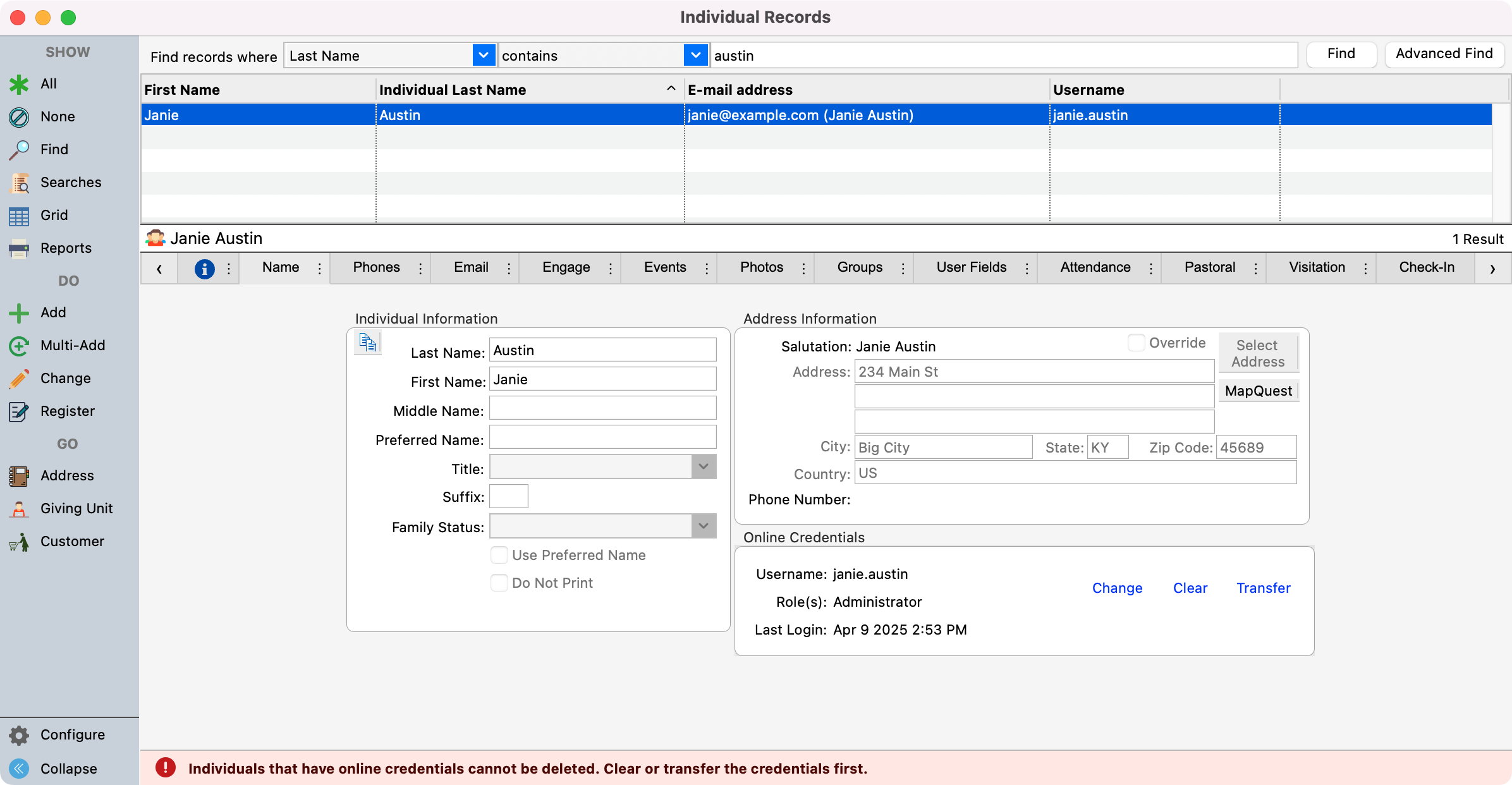The width and height of the screenshot is (1512, 785).
Task: Click the None circle-slash icon
Action: coord(19,117)
